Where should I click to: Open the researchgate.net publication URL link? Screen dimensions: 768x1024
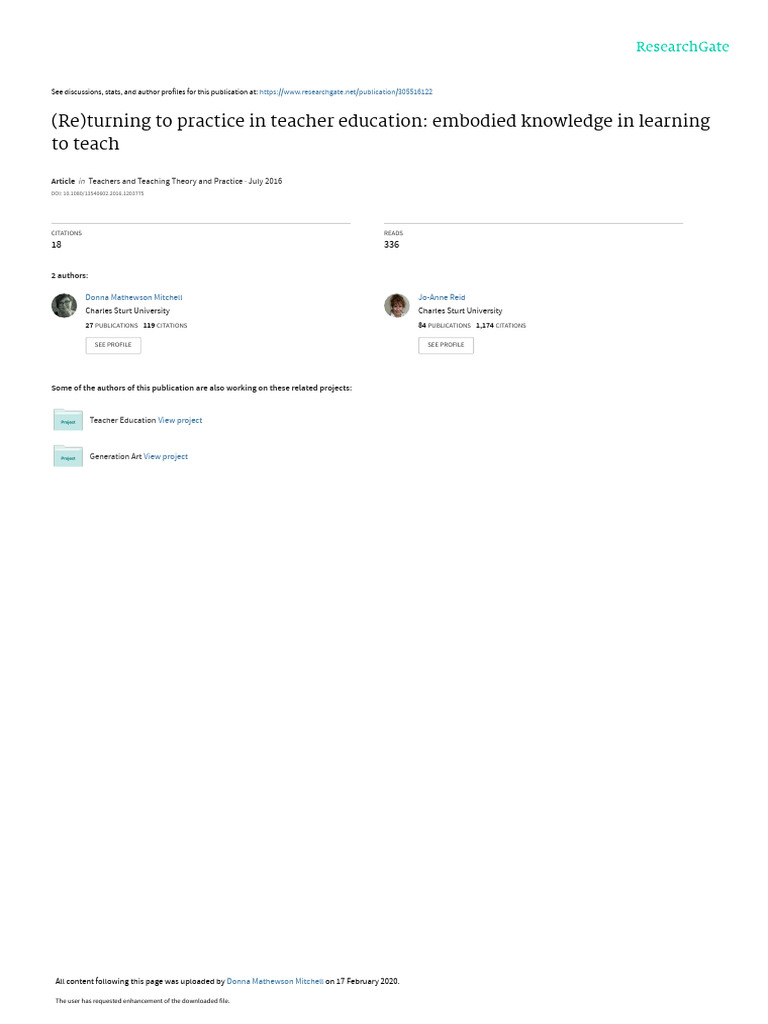tap(345, 92)
